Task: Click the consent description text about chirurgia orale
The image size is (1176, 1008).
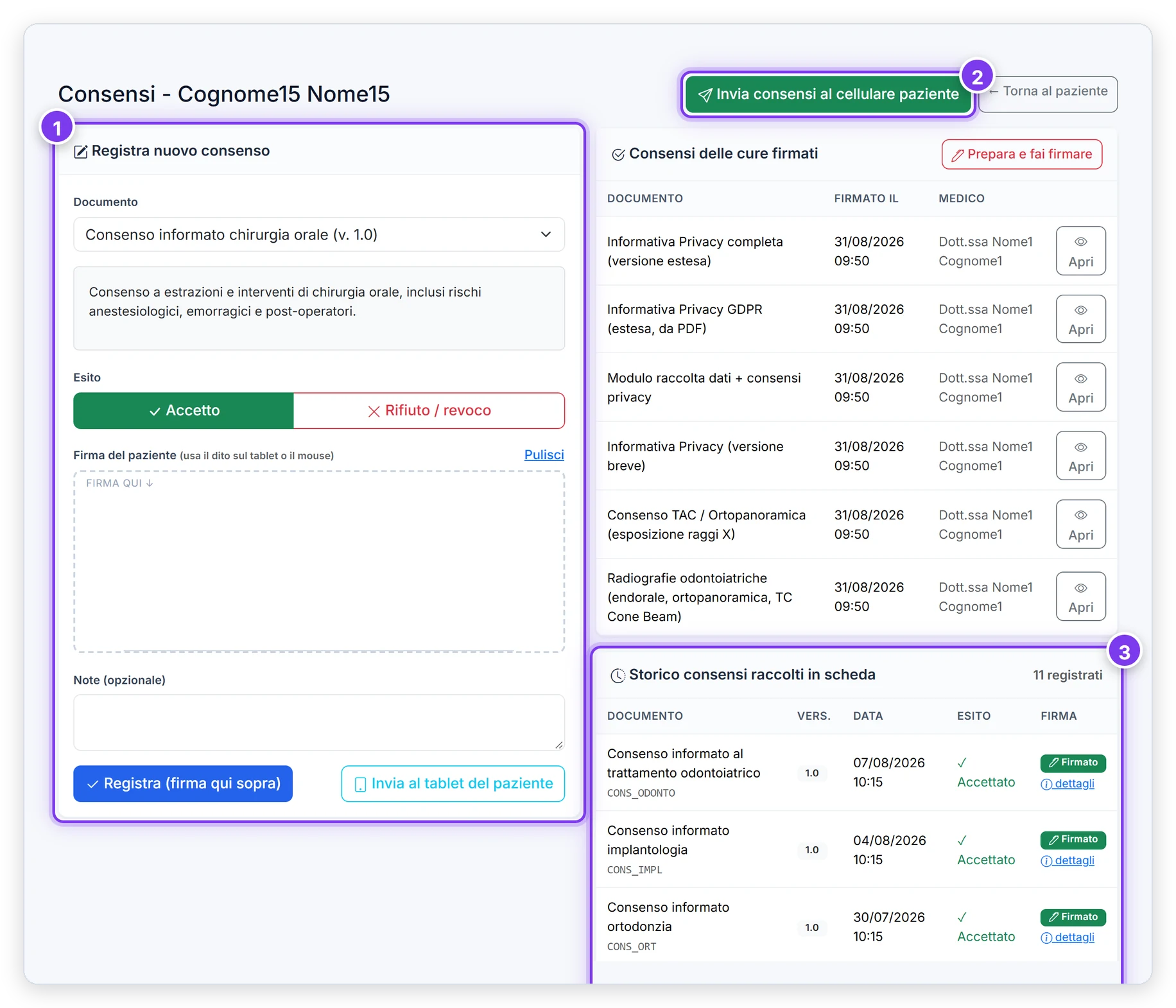Action: point(285,302)
